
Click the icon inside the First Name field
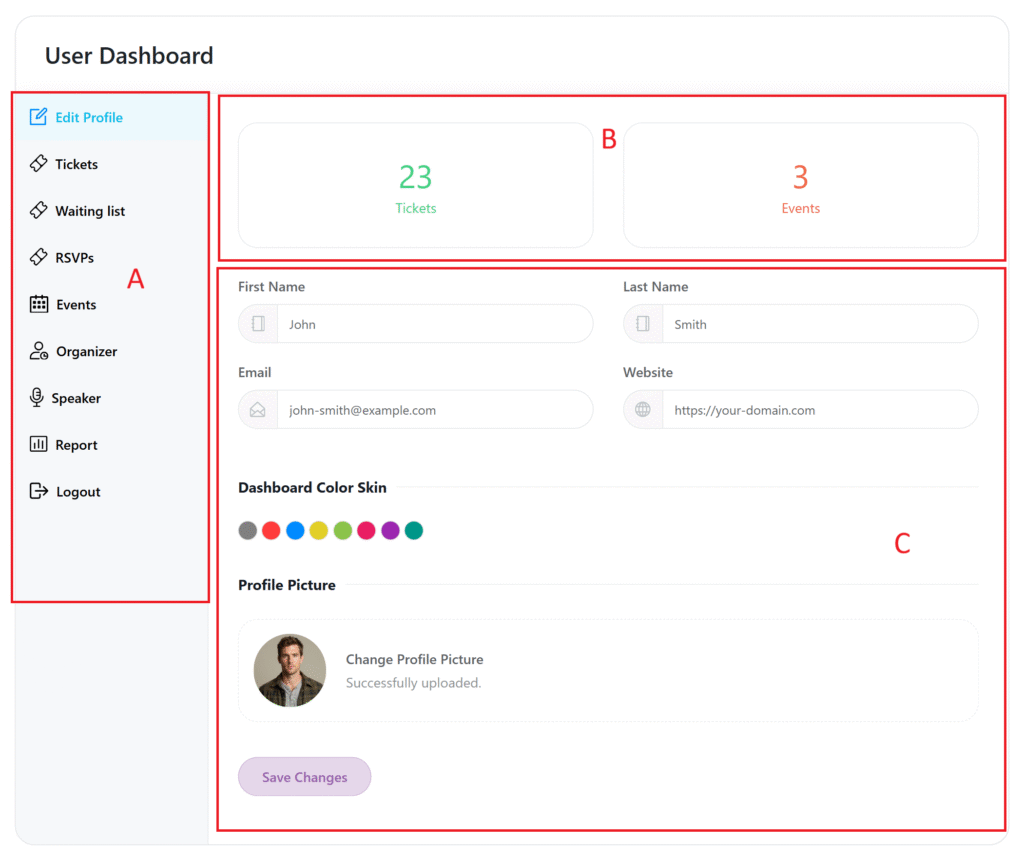click(257, 323)
